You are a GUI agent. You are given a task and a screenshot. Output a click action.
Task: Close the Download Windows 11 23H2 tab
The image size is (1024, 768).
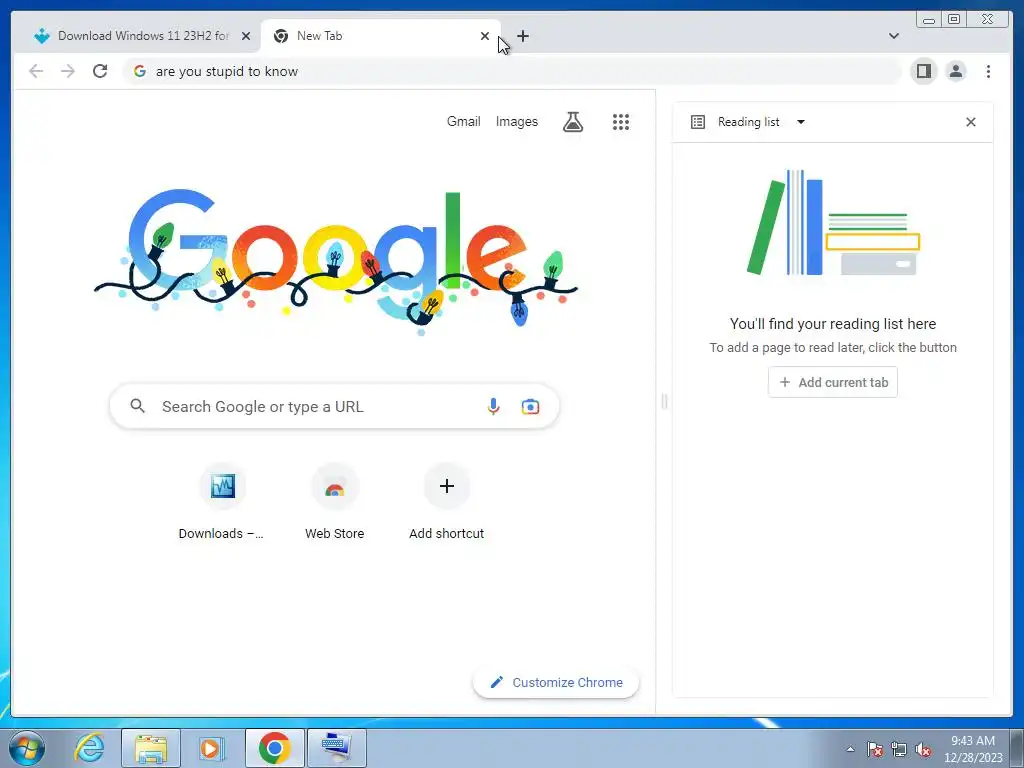pyautogui.click(x=246, y=36)
